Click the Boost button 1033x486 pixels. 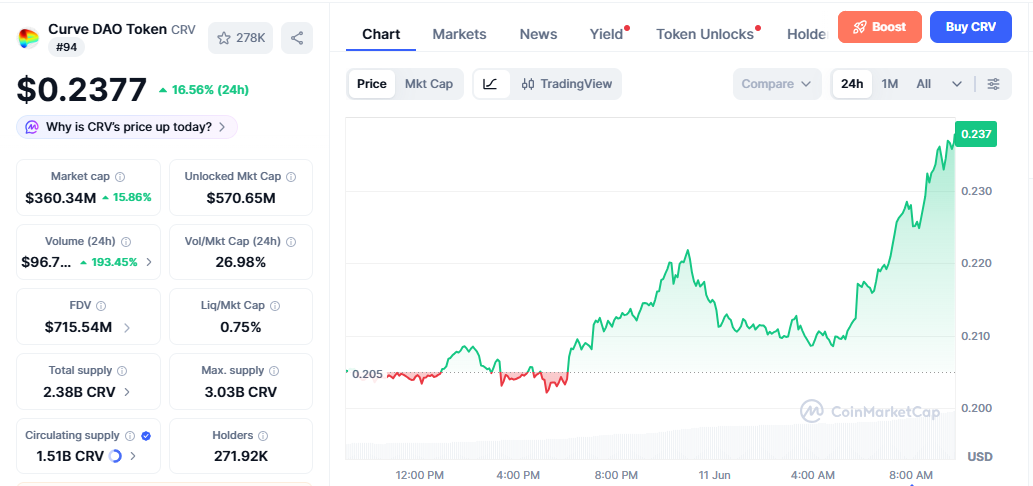[879, 27]
